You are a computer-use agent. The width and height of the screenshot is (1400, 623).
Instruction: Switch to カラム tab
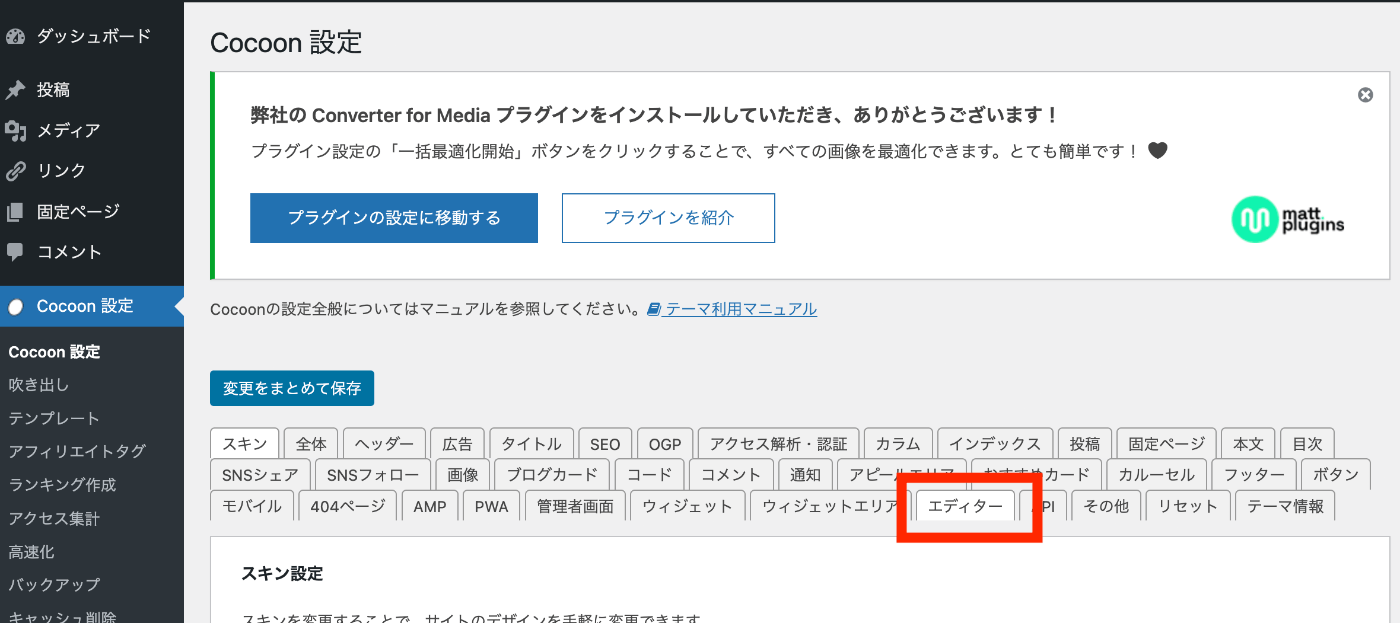pos(898,444)
